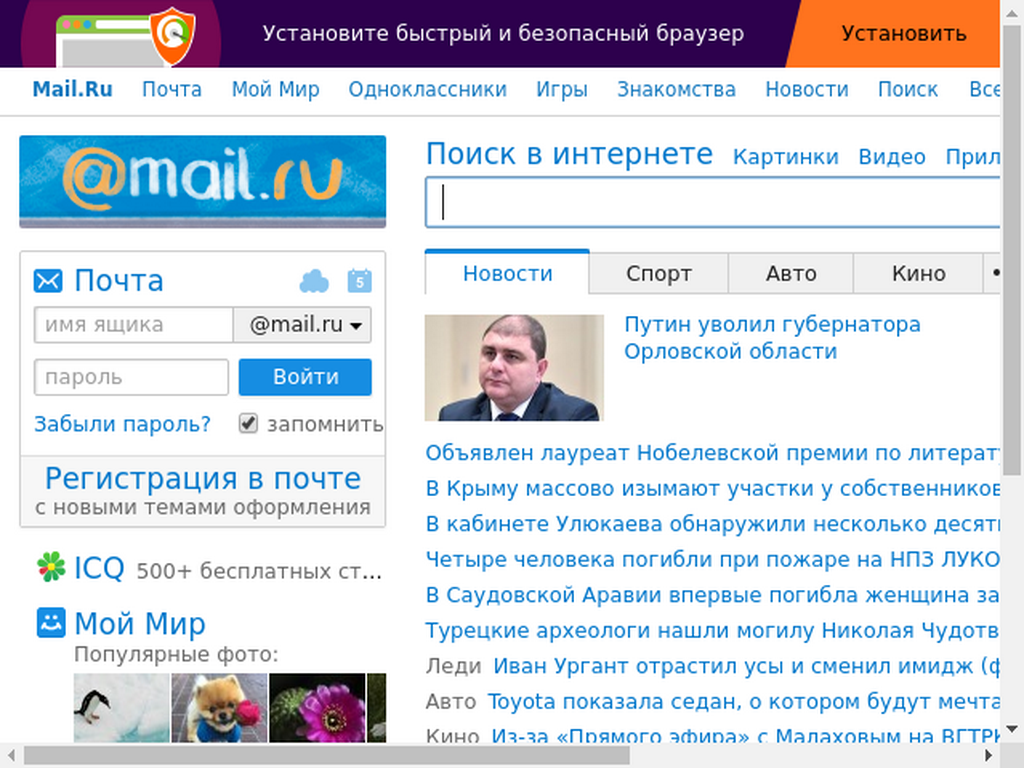Click the ICQ link
The height and width of the screenshot is (768, 1024).
[99, 568]
